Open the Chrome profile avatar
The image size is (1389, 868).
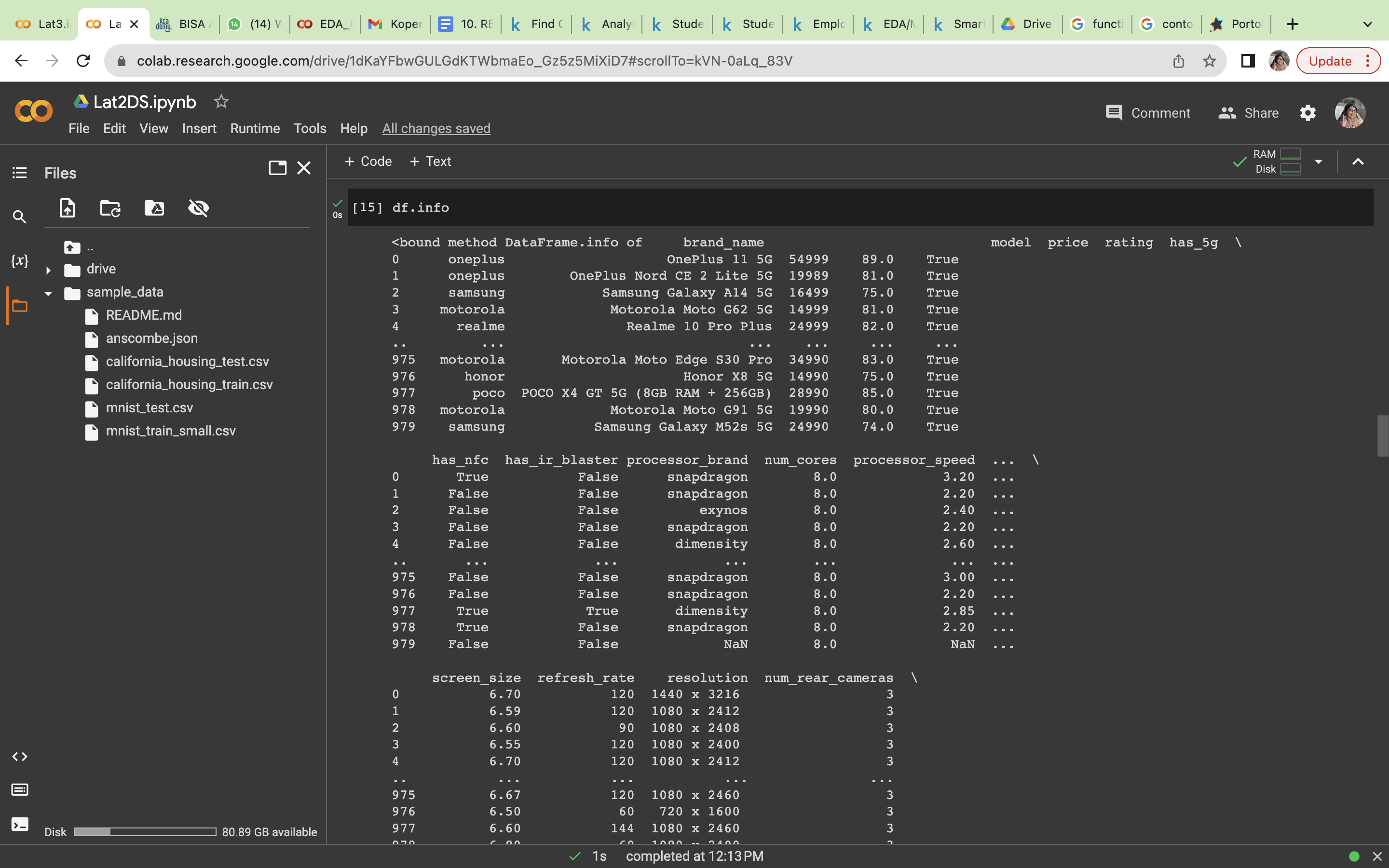(x=1279, y=61)
